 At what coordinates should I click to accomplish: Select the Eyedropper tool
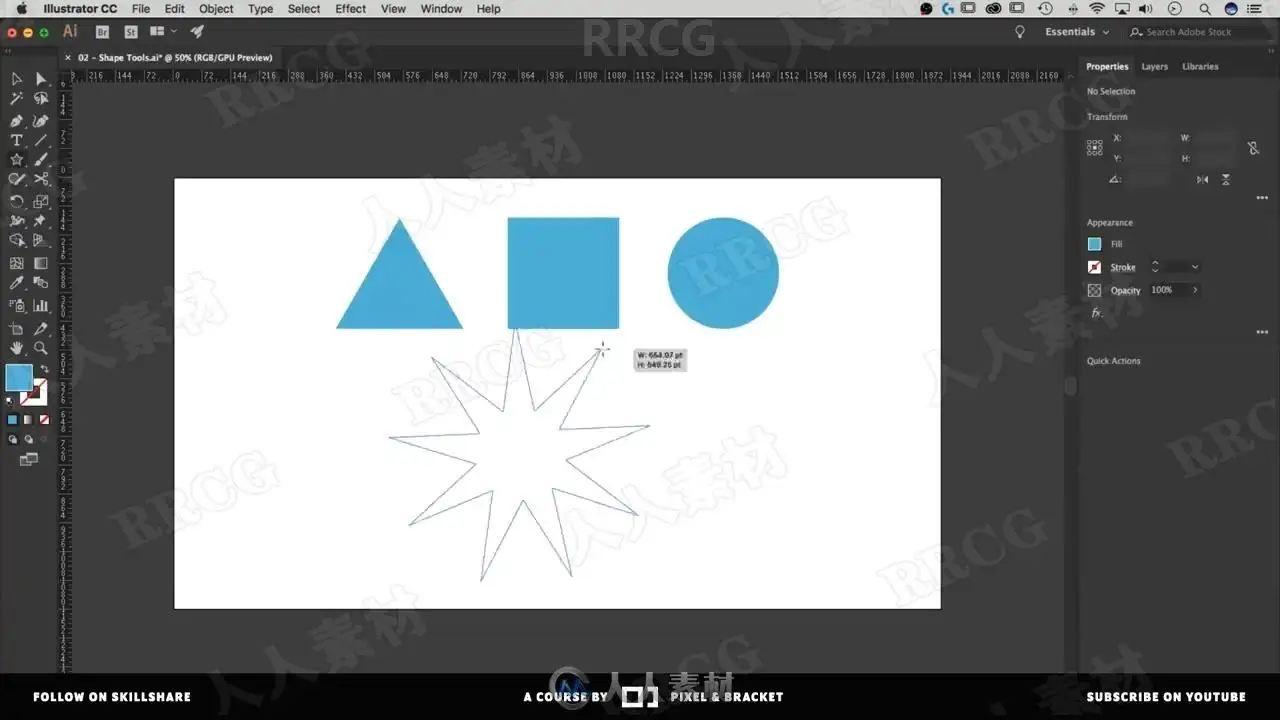(17, 284)
